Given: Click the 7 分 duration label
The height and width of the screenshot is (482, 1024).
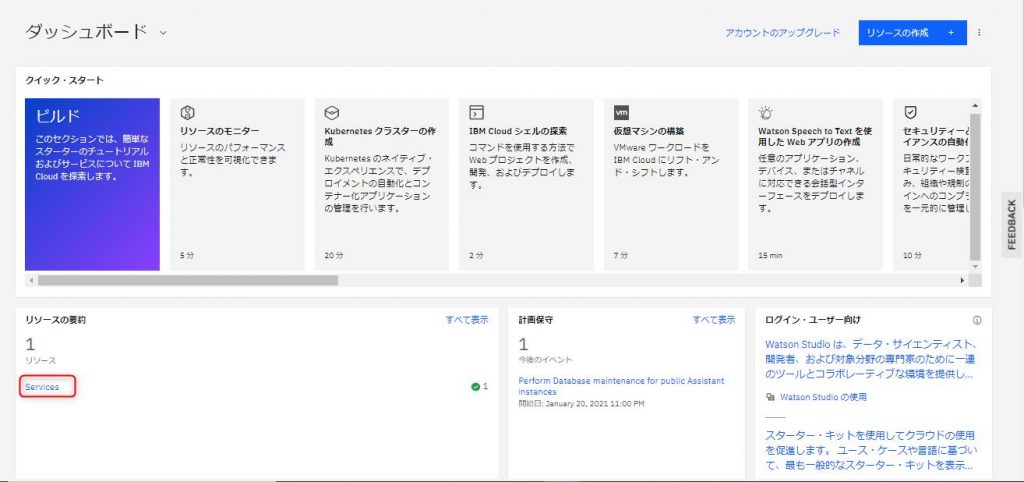Looking at the screenshot, I should tap(621, 255).
